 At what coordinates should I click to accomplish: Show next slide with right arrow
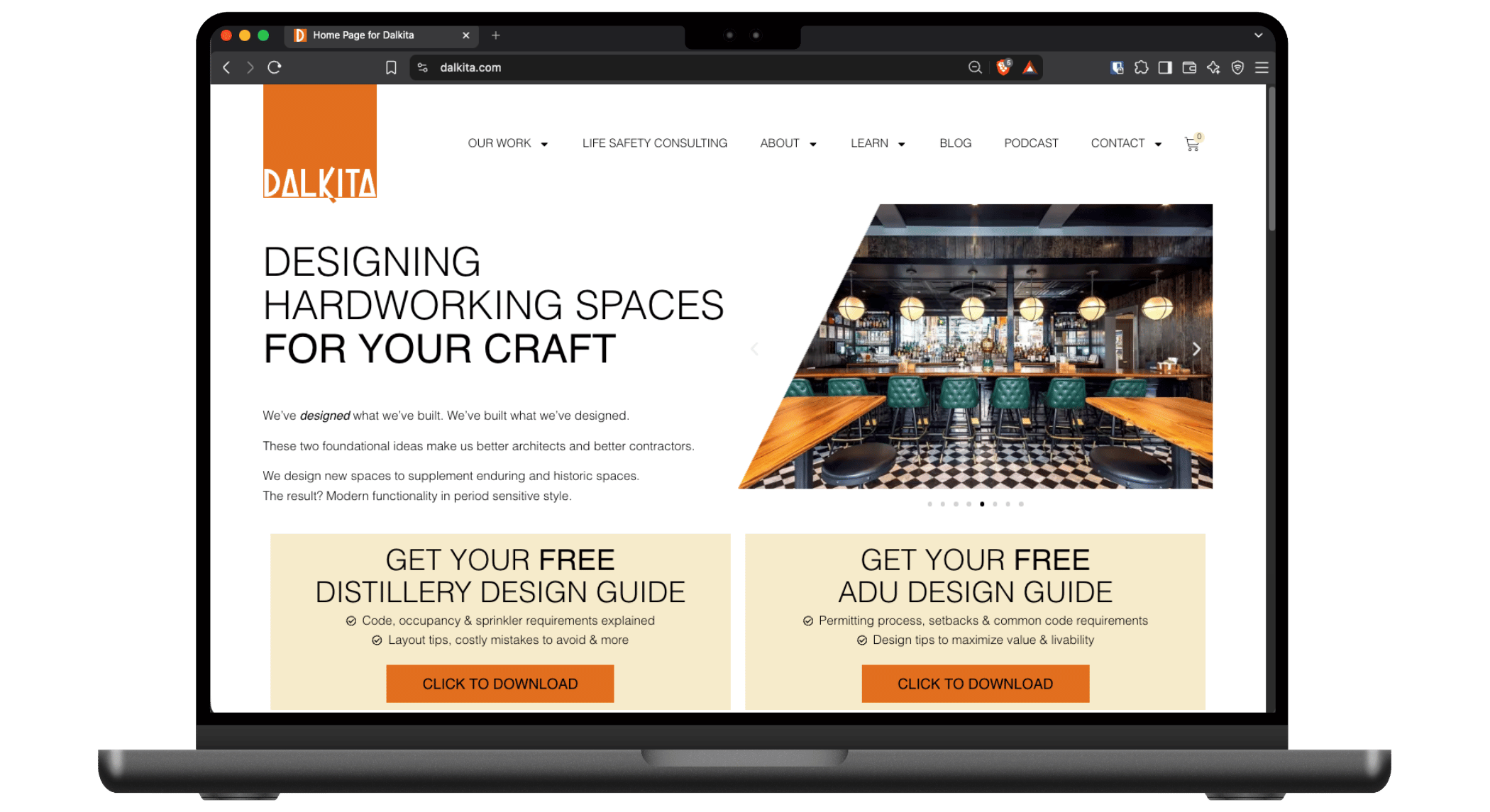[x=1196, y=349]
